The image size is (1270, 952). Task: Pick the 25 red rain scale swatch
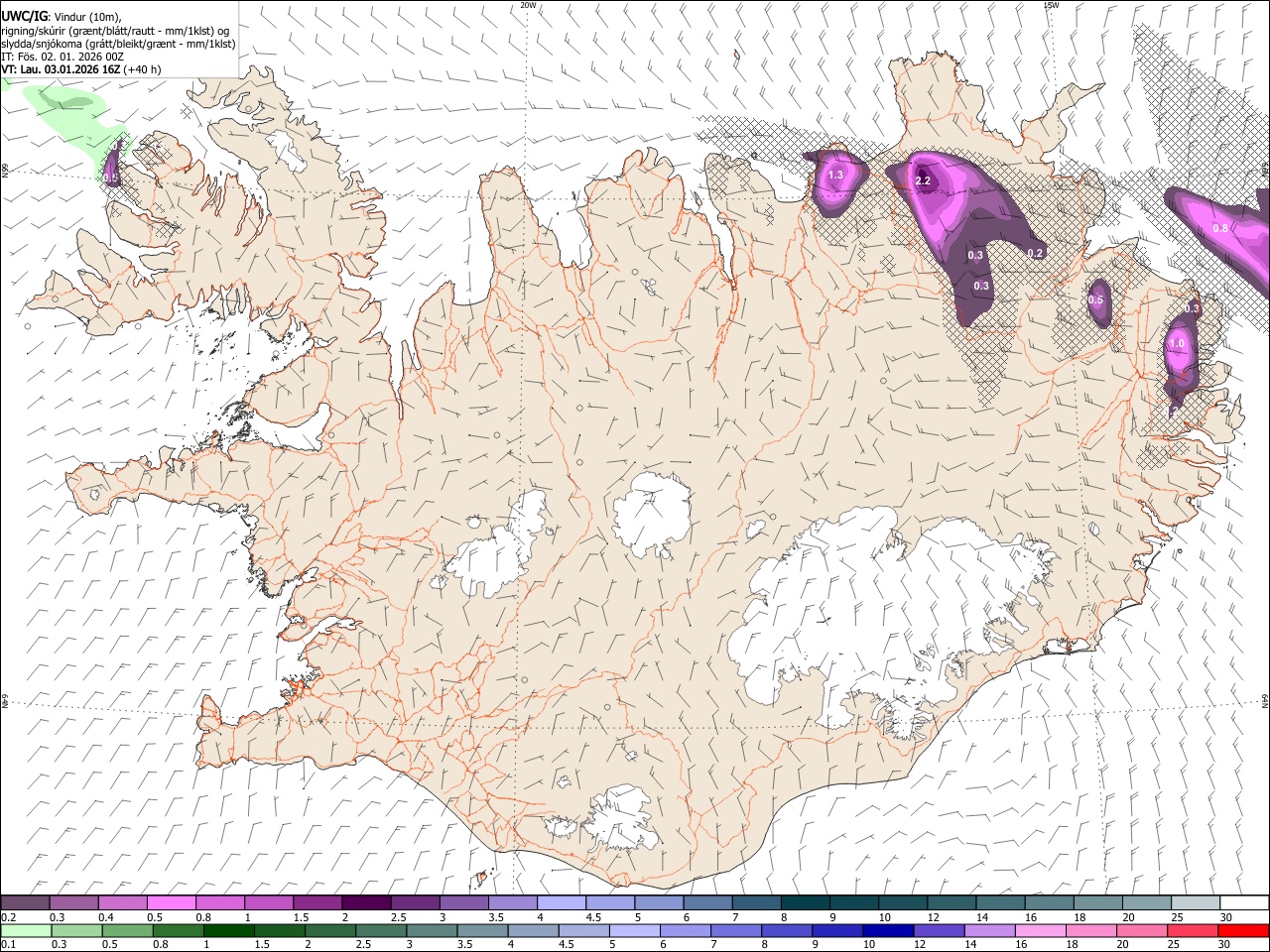click(x=1193, y=930)
